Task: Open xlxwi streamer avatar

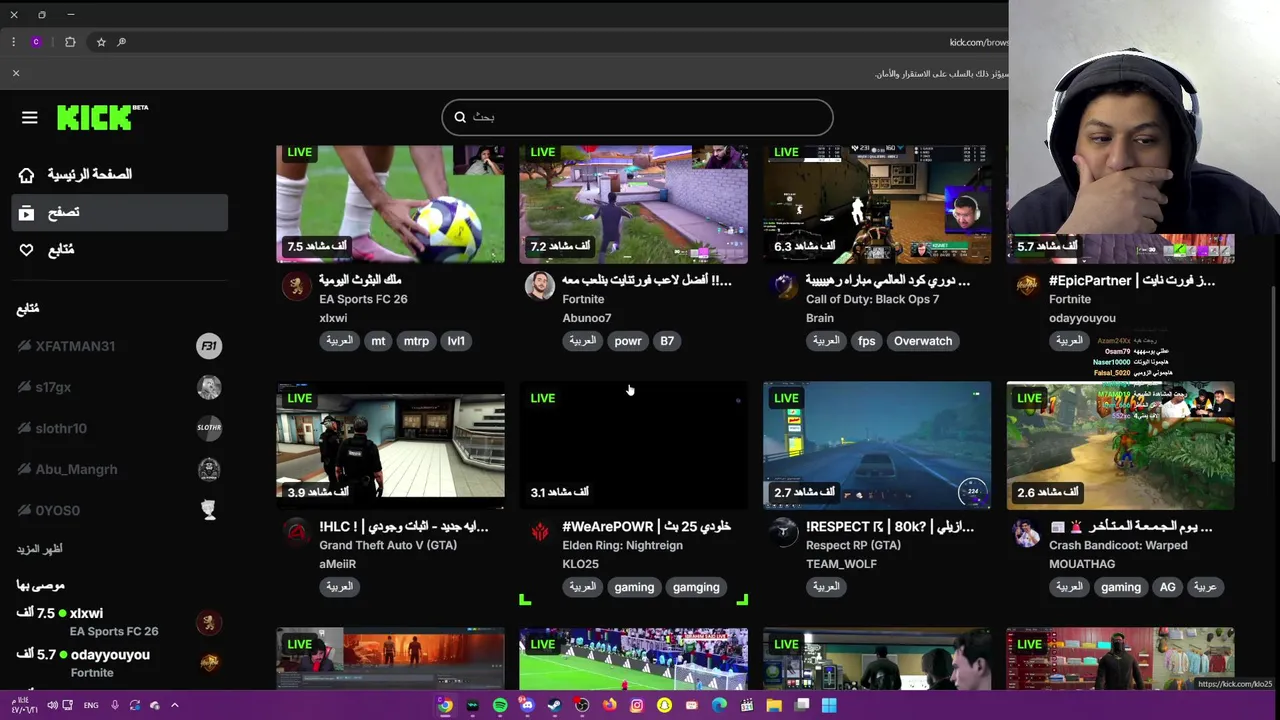Action: point(296,286)
